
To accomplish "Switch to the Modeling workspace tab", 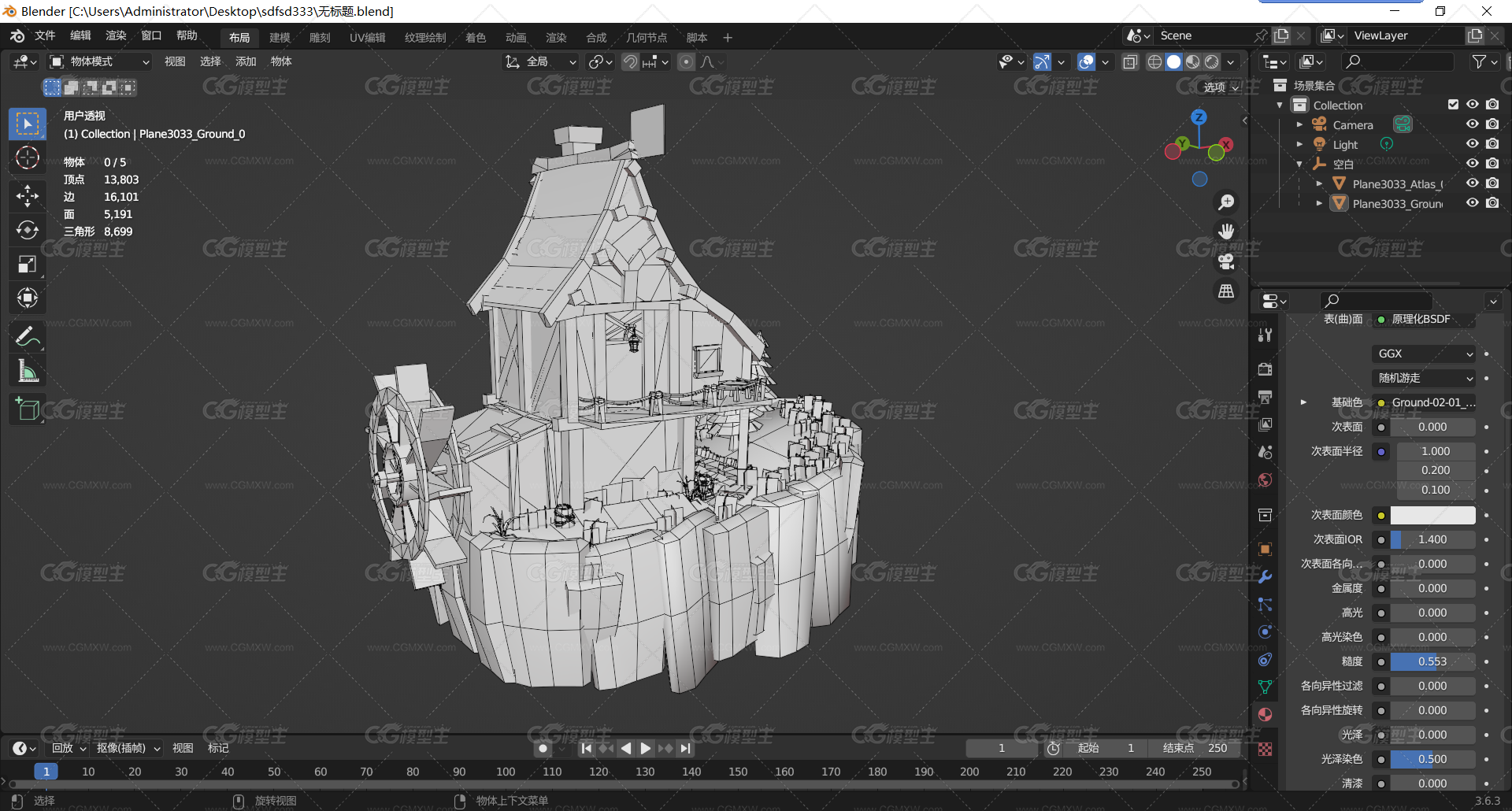I will (280, 37).
